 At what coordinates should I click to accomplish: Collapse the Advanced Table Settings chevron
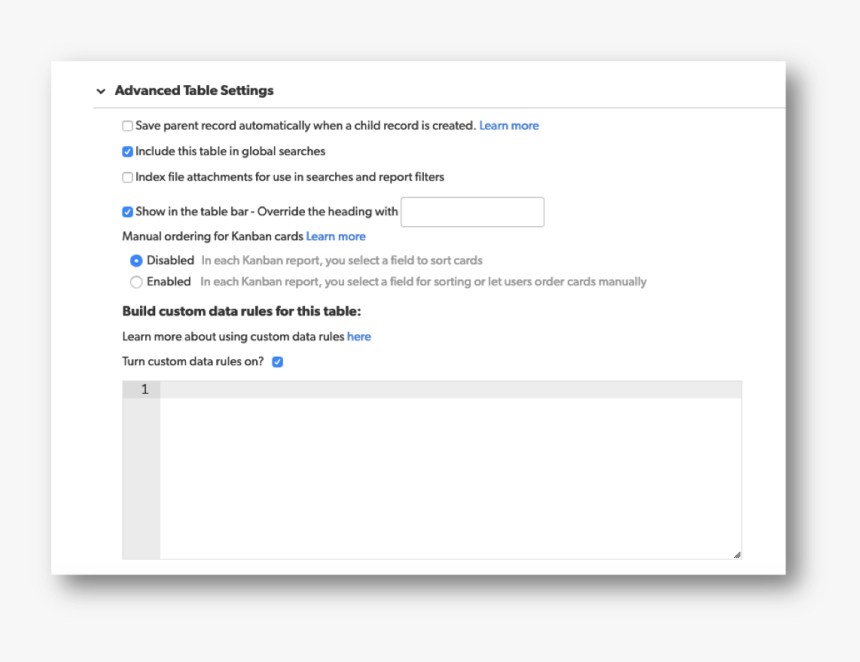pos(101,91)
